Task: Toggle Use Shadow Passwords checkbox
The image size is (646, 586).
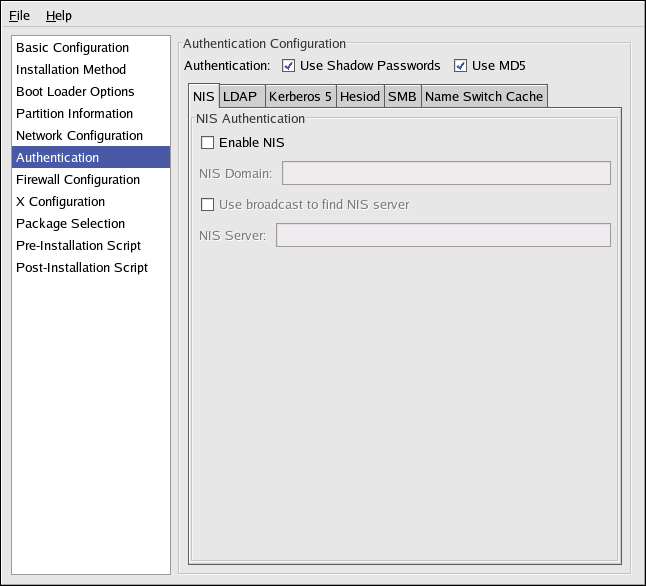Action: tap(289, 66)
